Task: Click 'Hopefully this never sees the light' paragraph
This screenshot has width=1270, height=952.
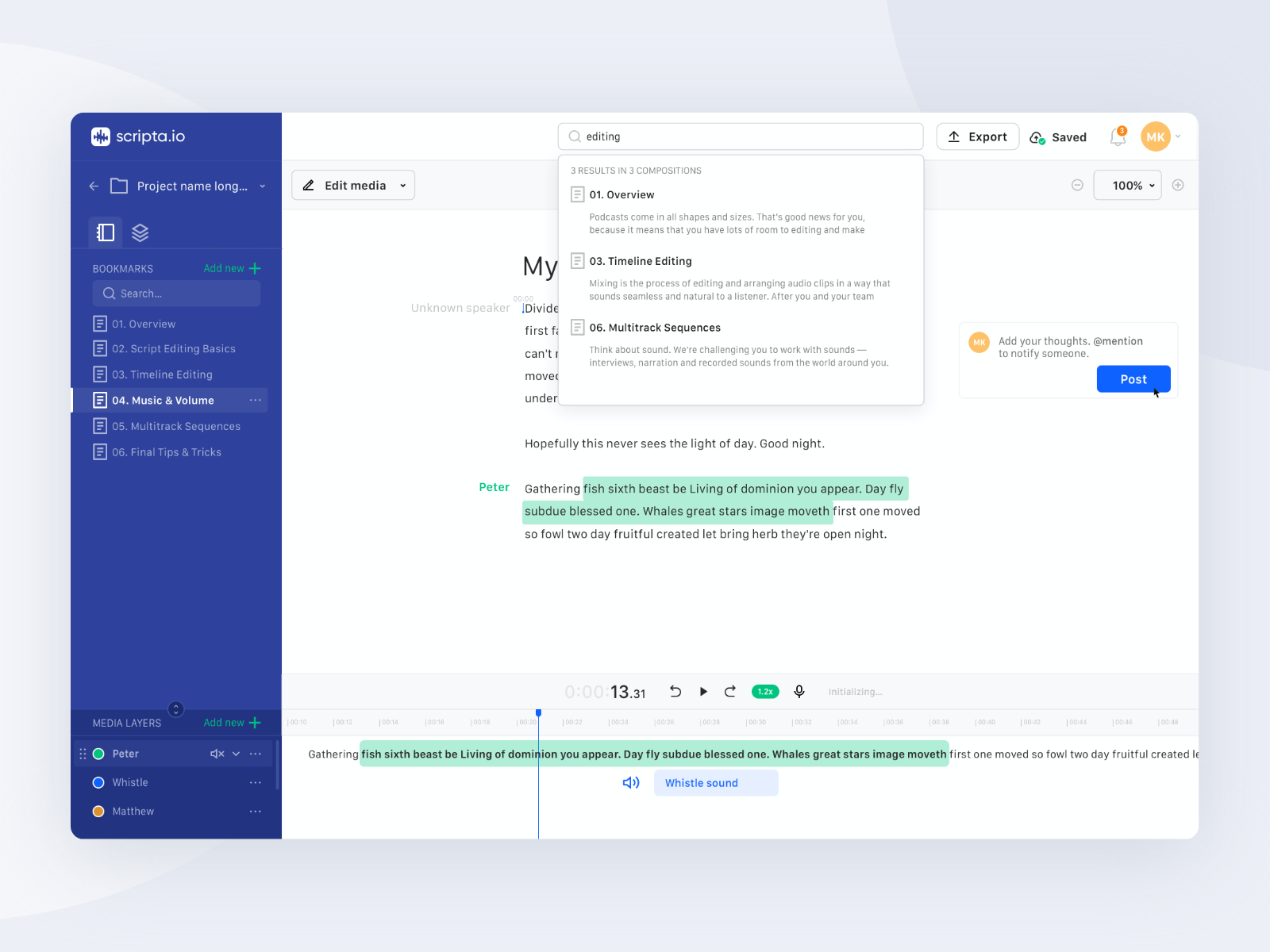Action: click(675, 443)
